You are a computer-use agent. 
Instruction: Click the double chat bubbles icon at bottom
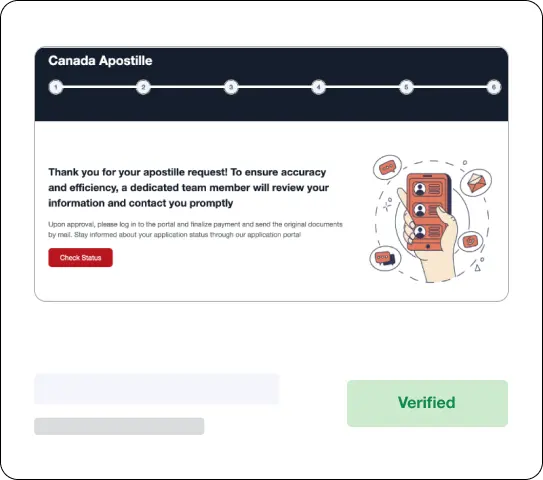385,258
